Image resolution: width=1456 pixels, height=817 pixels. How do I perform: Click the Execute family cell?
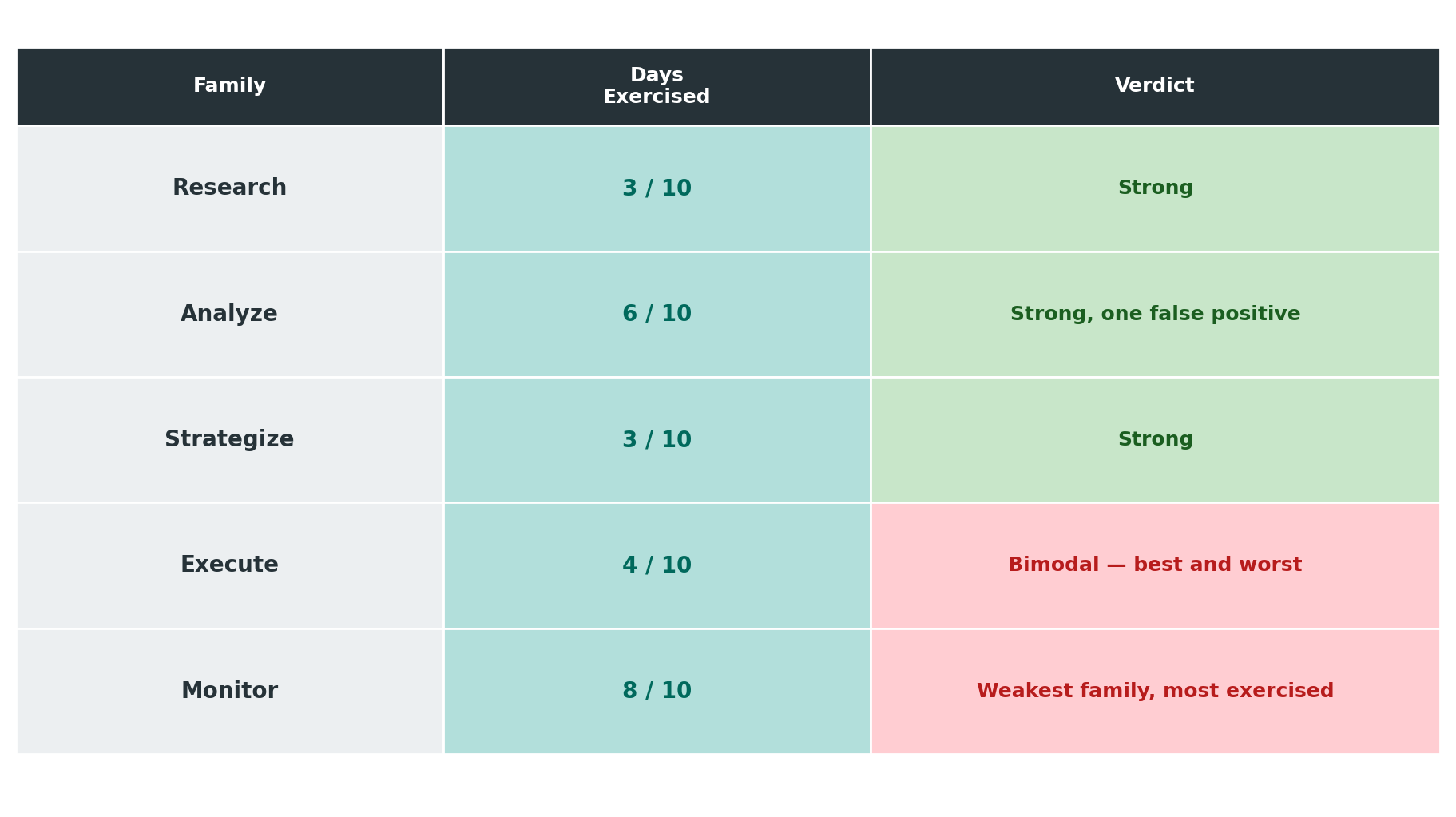coord(230,565)
